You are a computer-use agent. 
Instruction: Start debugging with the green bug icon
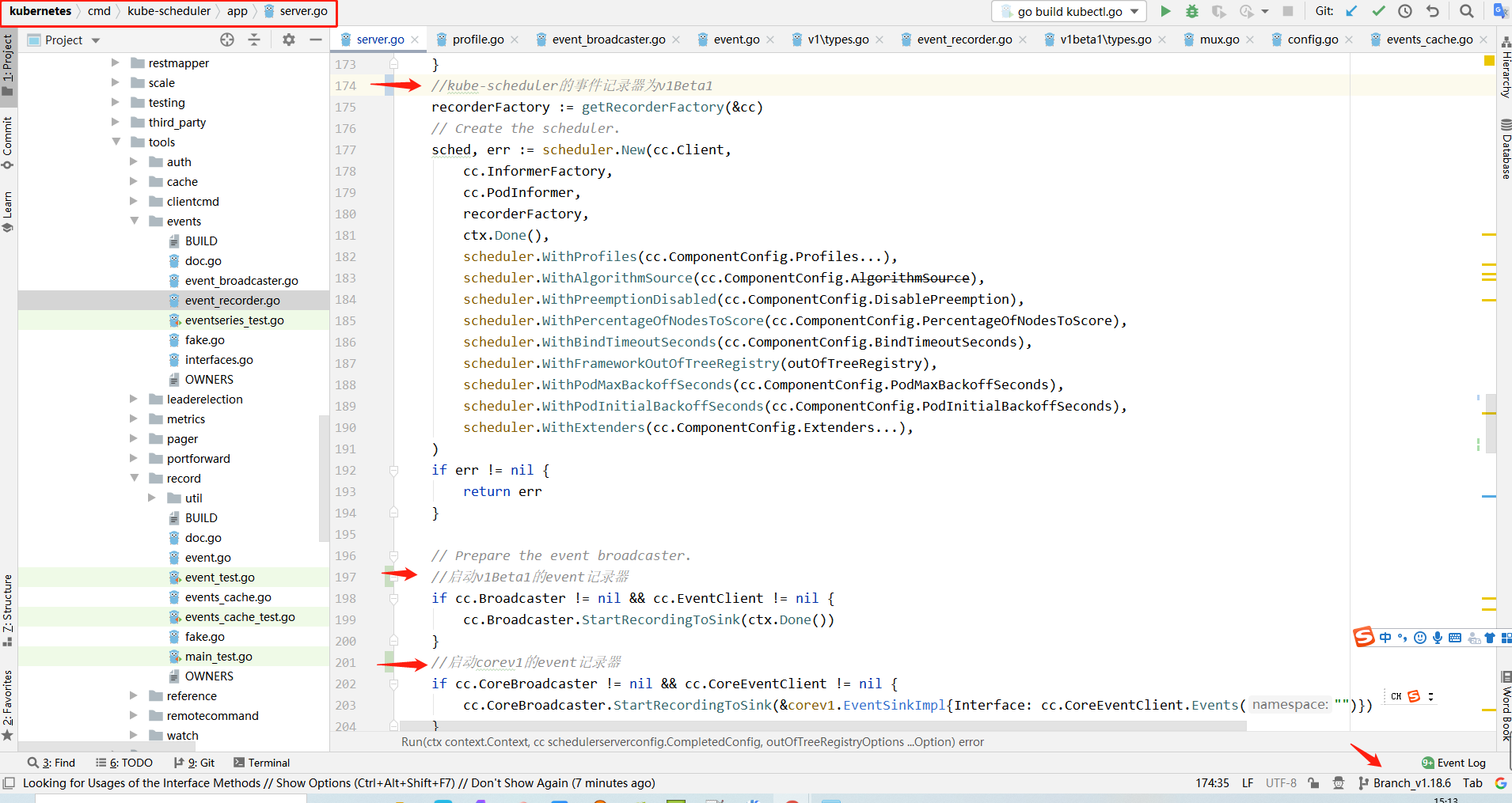point(1192,11)
